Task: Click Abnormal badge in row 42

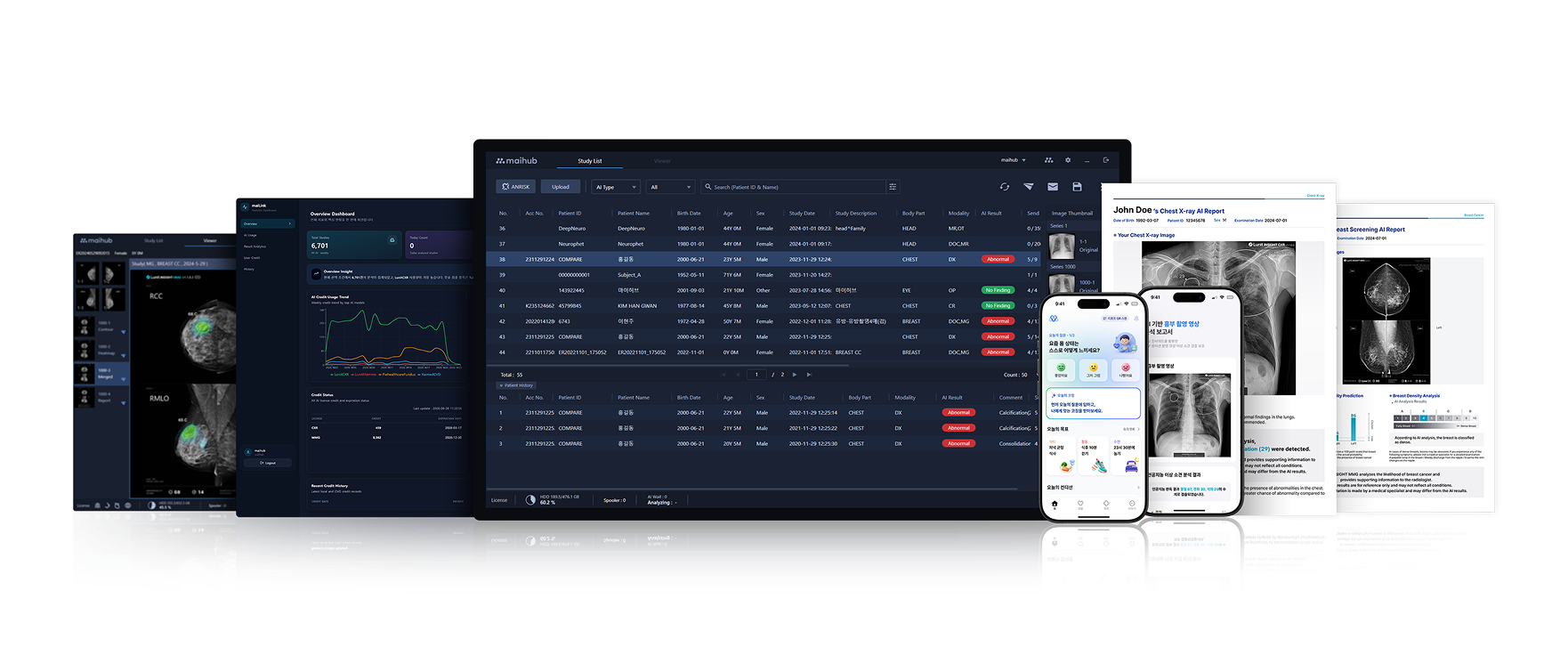Action: [x=998, y=321]
